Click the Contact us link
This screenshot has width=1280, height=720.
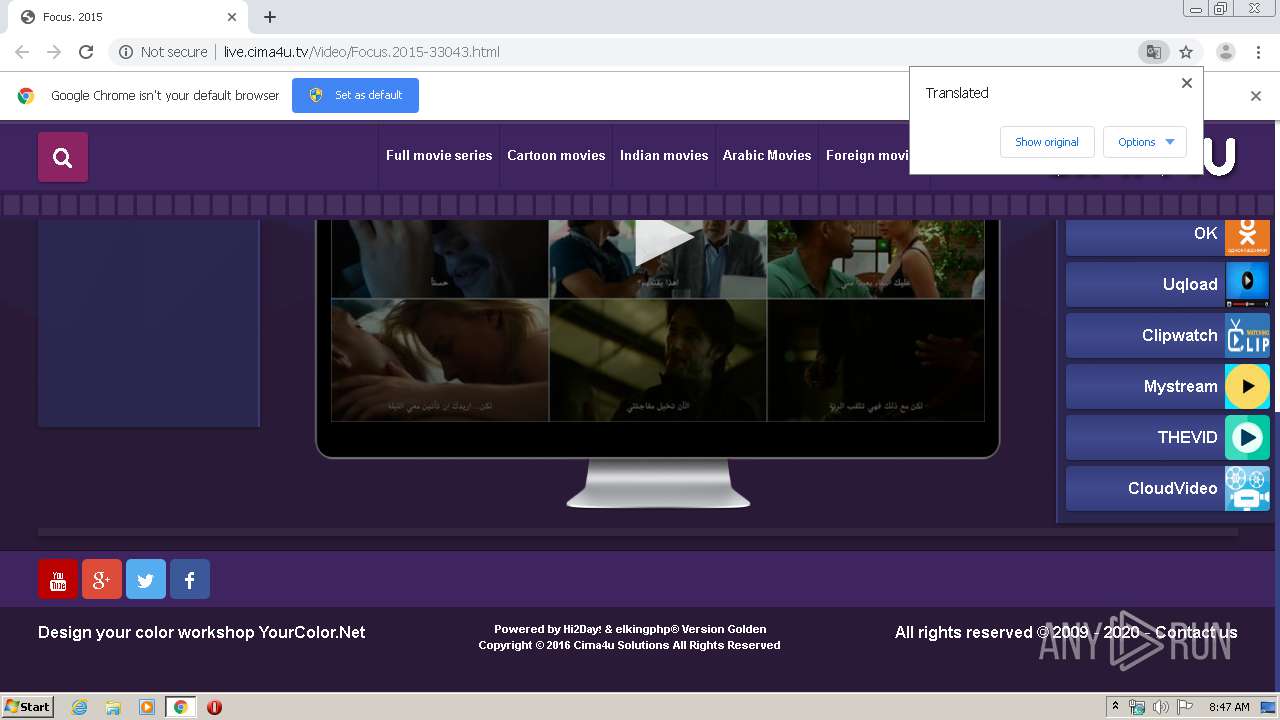1196,632
